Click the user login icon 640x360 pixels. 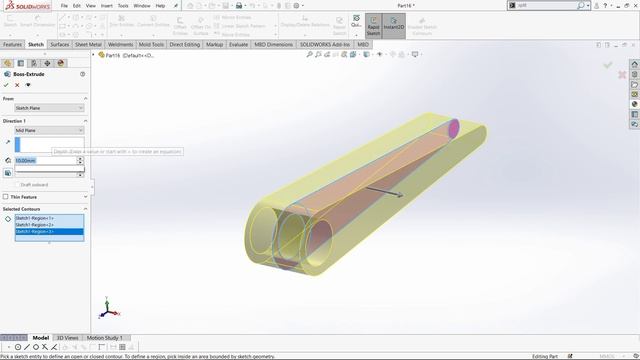(596, 6)
